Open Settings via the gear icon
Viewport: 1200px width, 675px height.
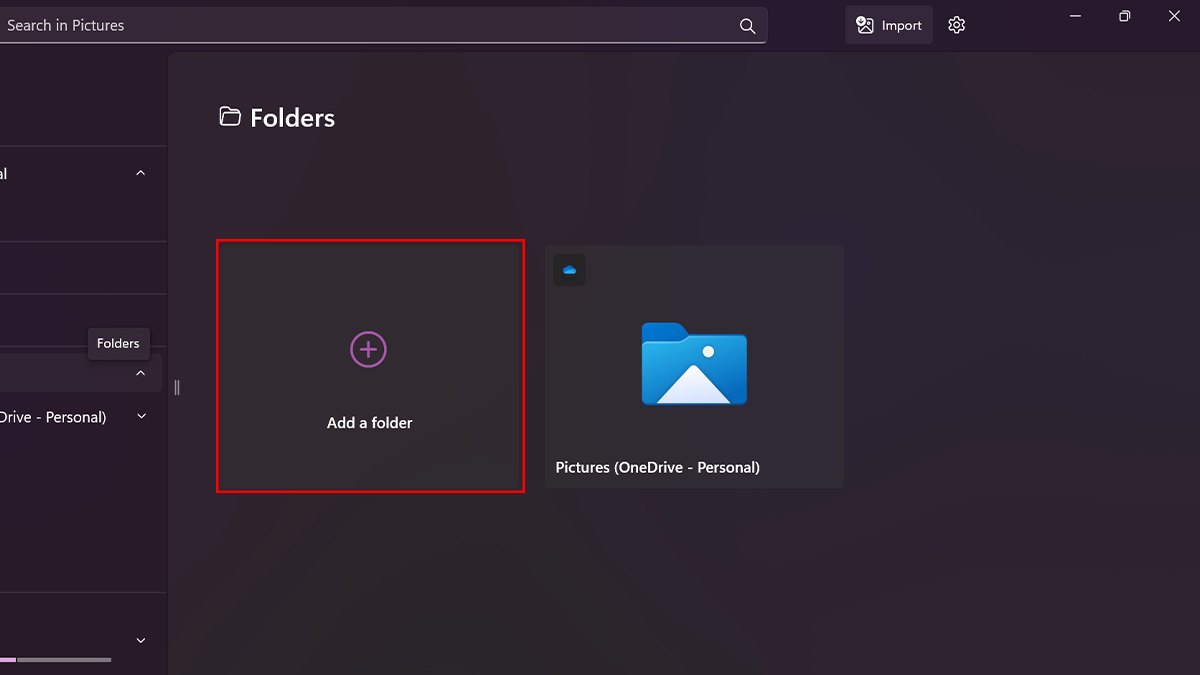(x=957, y=26)
